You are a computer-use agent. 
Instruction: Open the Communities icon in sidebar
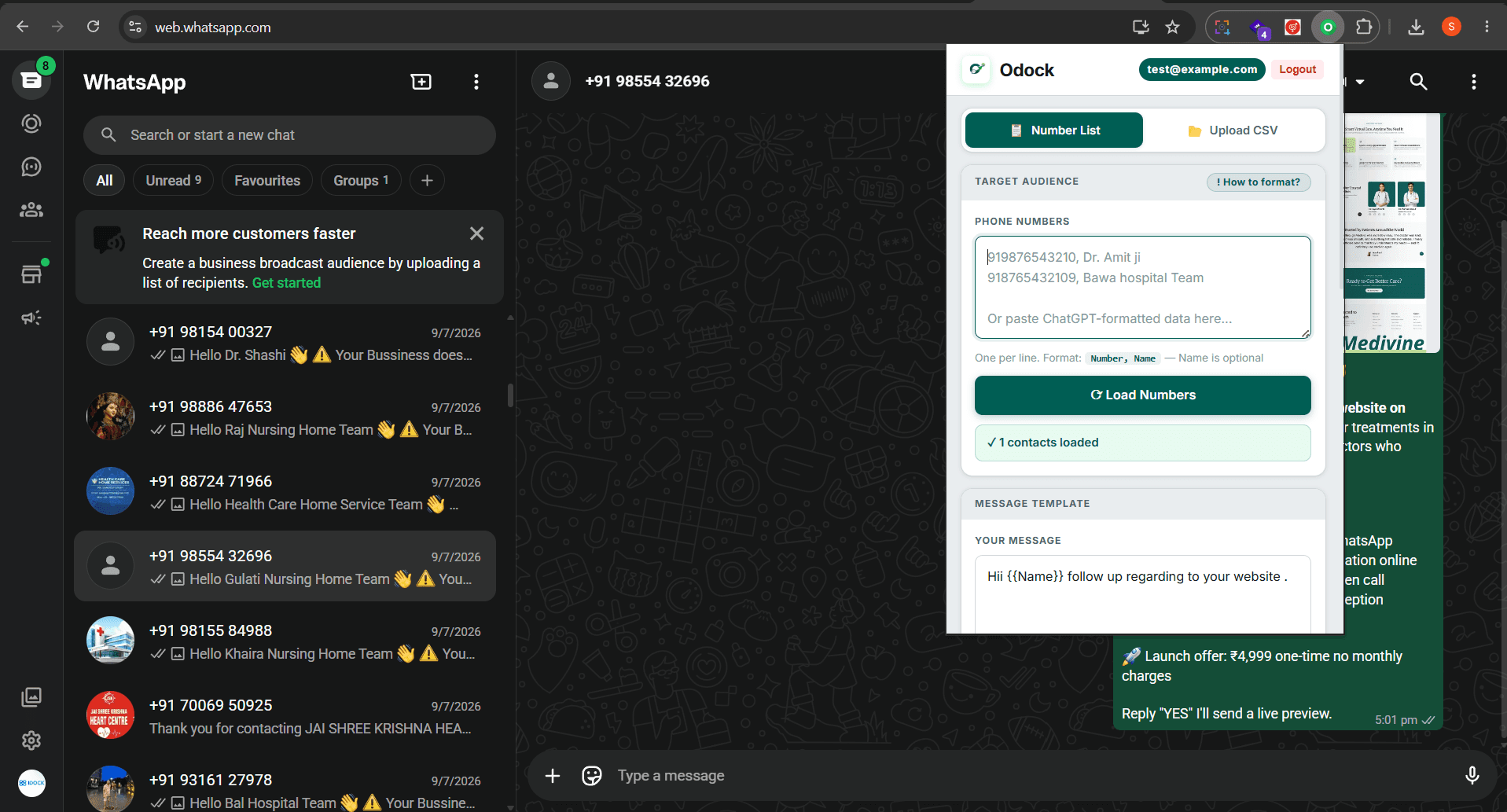(x=31, y=210)
